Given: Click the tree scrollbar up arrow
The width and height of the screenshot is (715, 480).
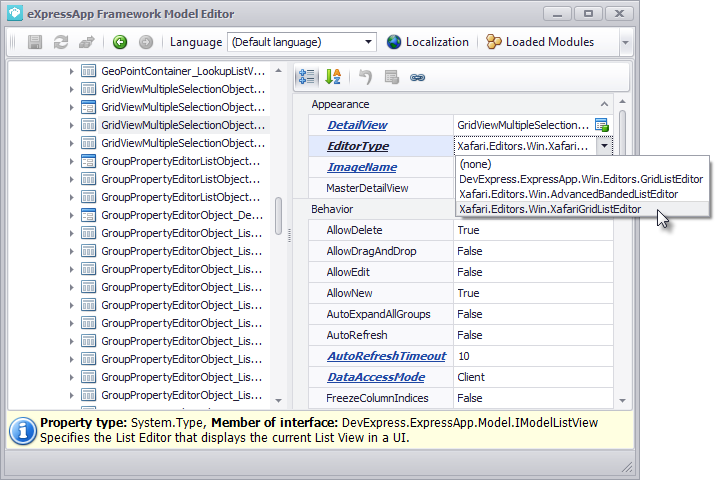Looking at the screenshot, I should tap(278, 71).
